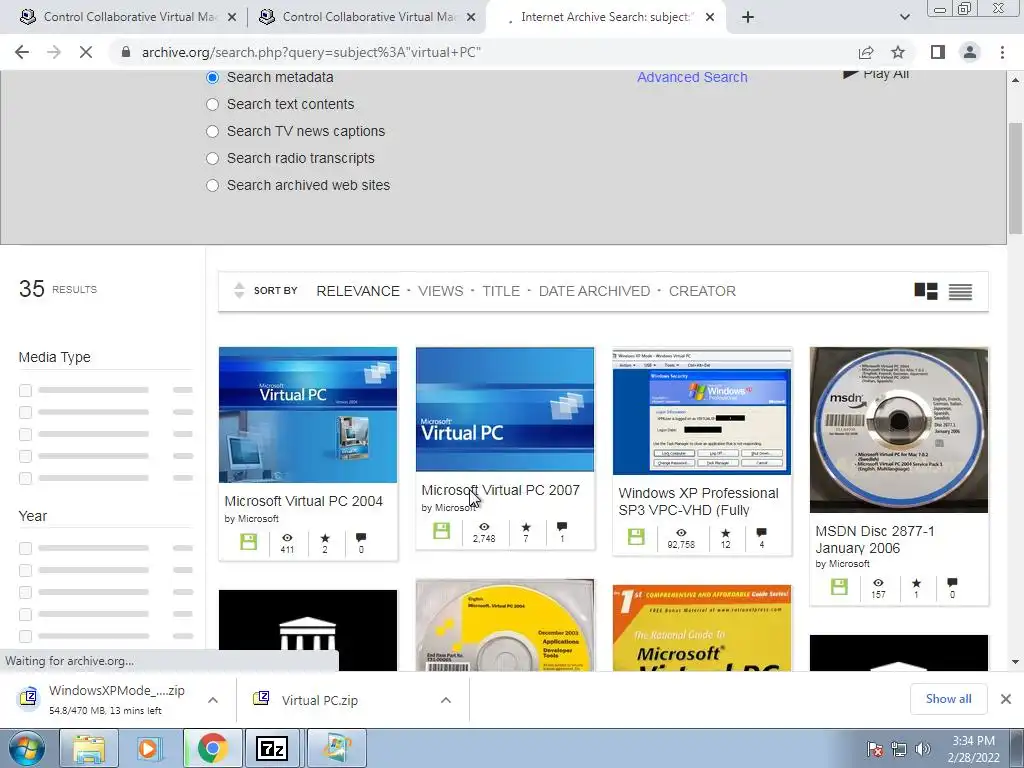1024x768 pixels.
Task: Switch to list view layout
Action: pos(960,291)
